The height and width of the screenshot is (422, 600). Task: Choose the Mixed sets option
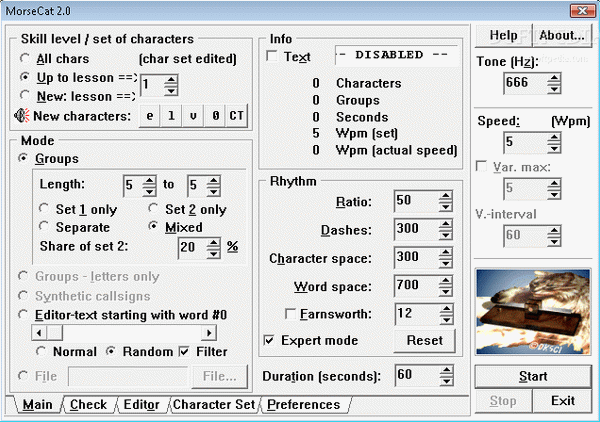pyautogui.click(x=153, y=226)
